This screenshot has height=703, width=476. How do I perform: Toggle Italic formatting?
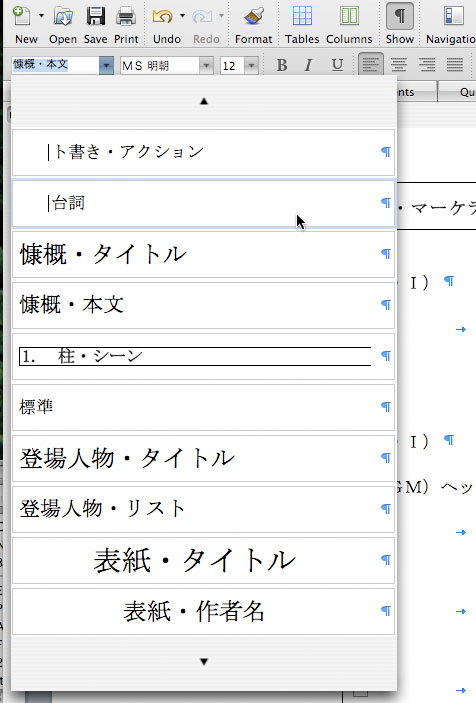308,65
